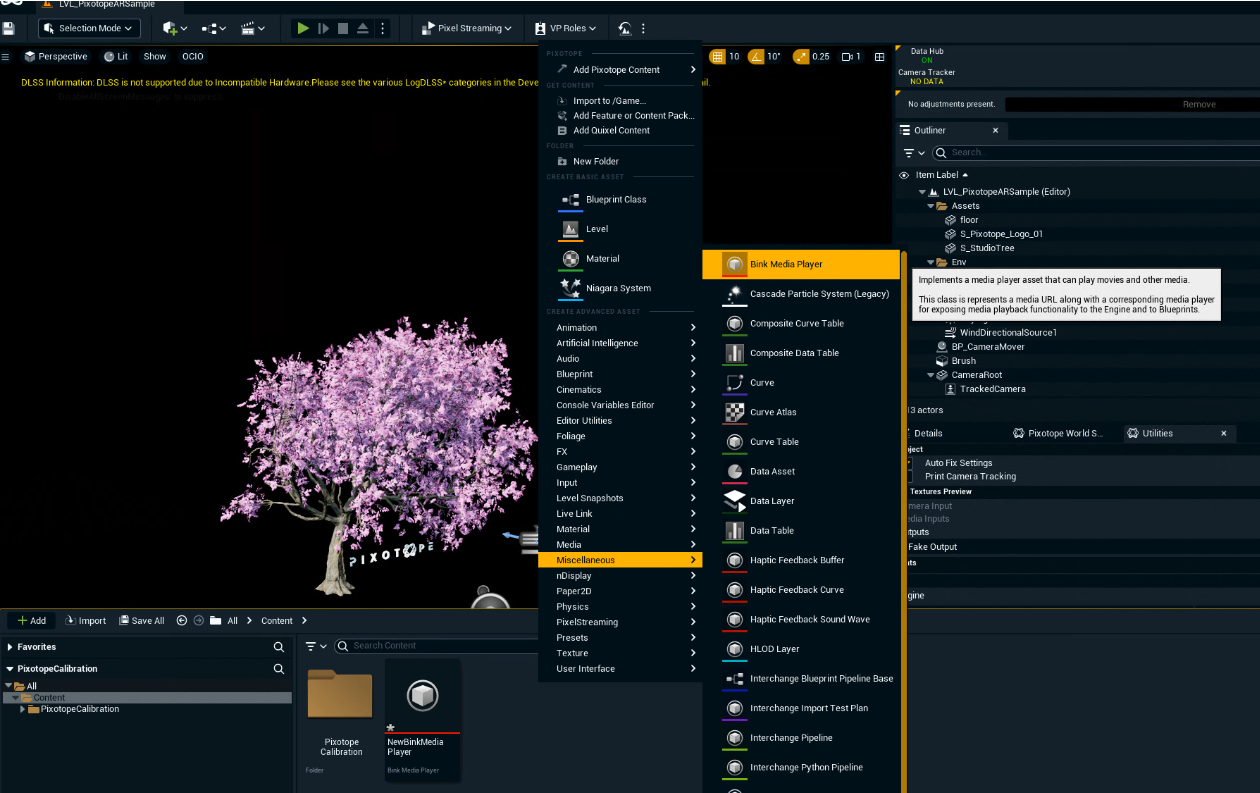Screen dimensions: 1260x793
Task: Click the Favorites search magnifier icon
Action: point(279,647)
